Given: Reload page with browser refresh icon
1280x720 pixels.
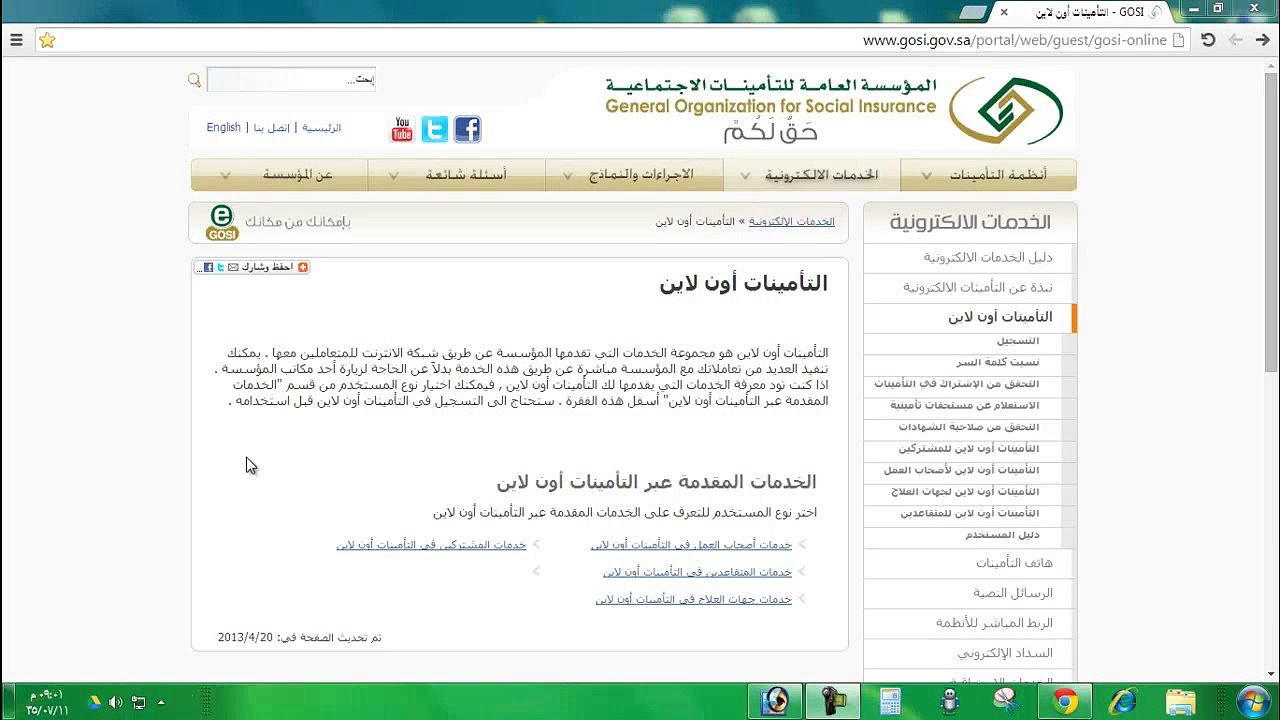Looking at the screenshot, I should point(1208,40).
